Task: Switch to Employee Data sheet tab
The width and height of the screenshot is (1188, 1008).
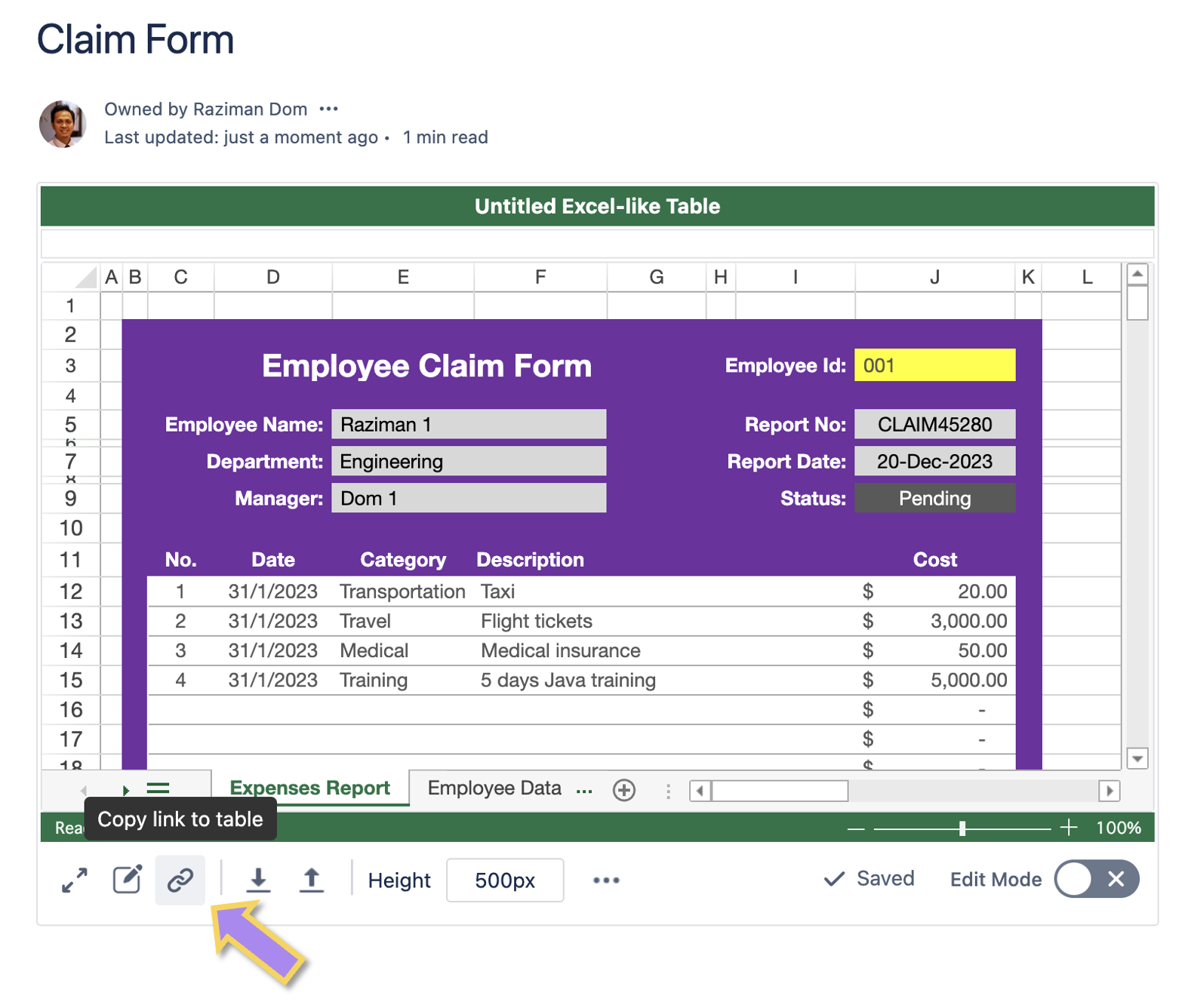Action: click(x=494, y=788)
